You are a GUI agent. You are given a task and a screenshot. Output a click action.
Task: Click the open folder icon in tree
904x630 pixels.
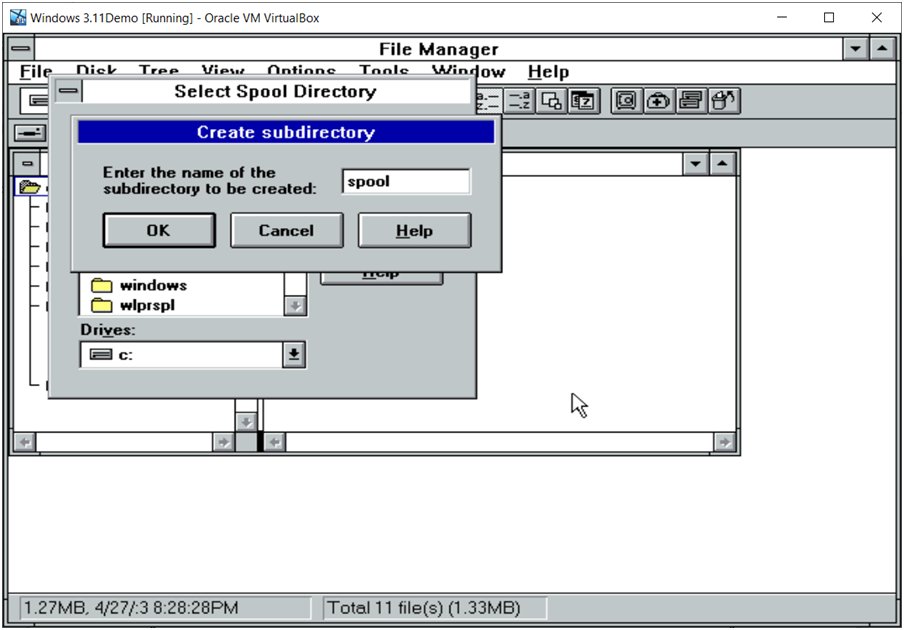(x=29, y=187)
